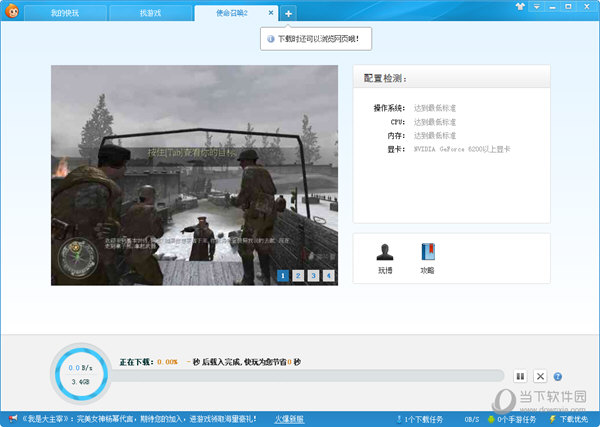
Task: Open the 我是大主宰 news announcement
Action: pos(139,419)
